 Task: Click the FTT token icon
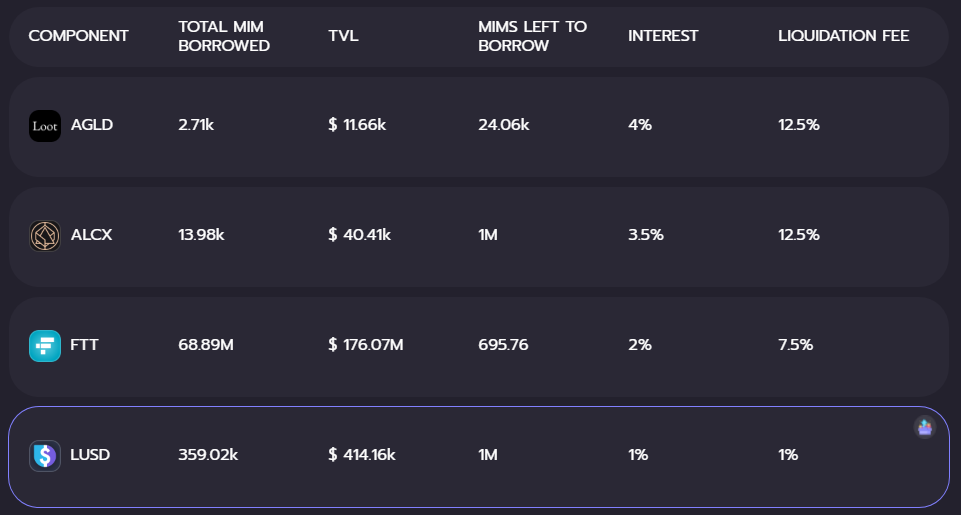click(x=45, y=346)
